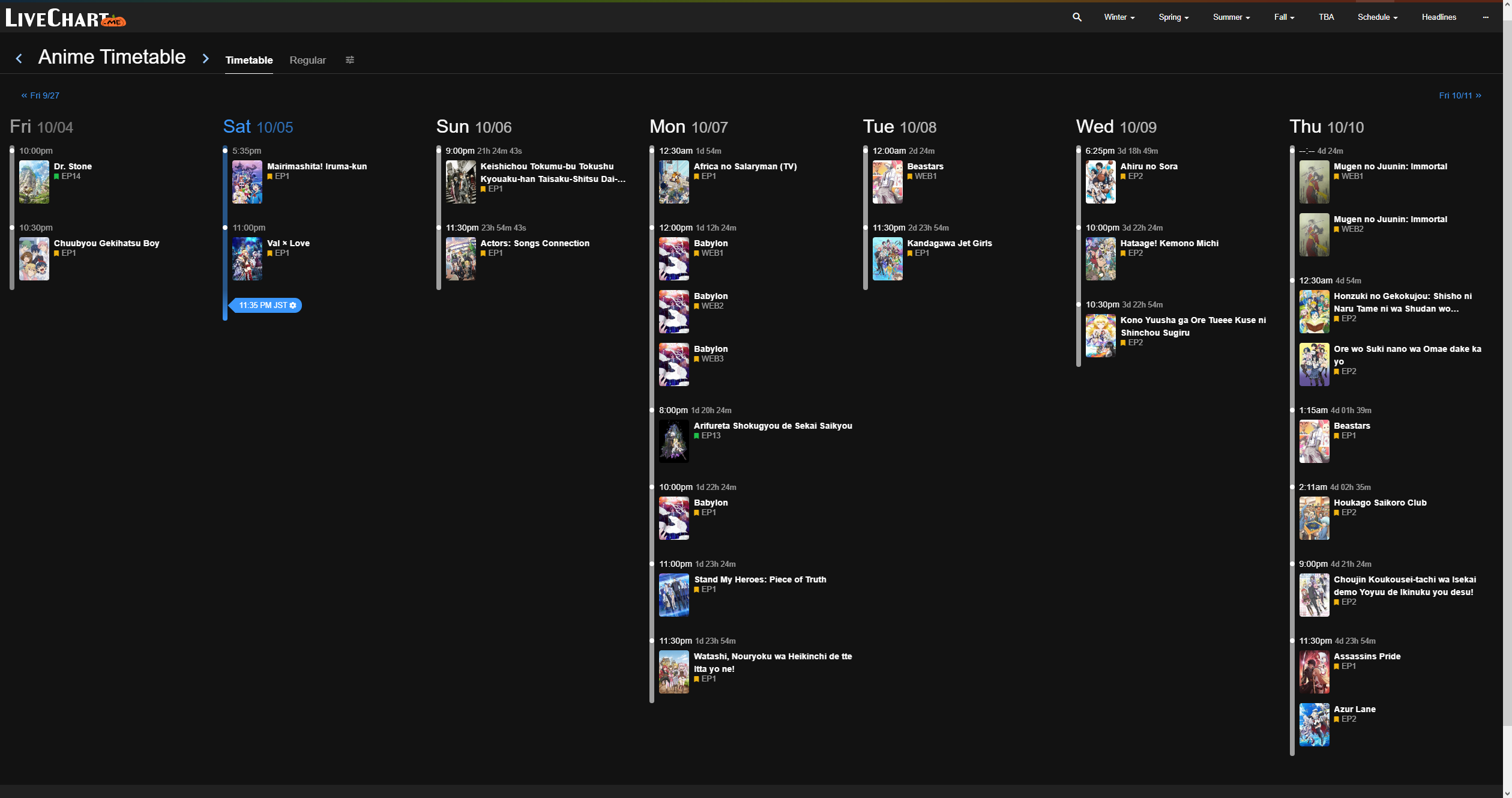Open the more options ellipsis menu
Screen dimensions: 1512x798
(1486, 17)
